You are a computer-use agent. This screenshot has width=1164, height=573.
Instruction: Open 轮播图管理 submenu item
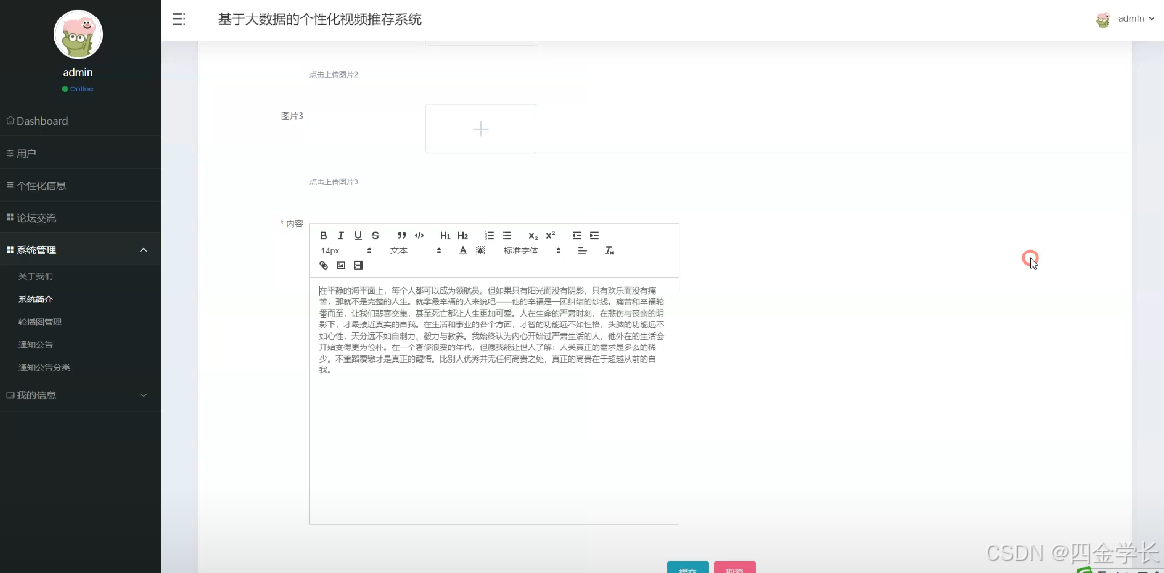pos(40,322)
